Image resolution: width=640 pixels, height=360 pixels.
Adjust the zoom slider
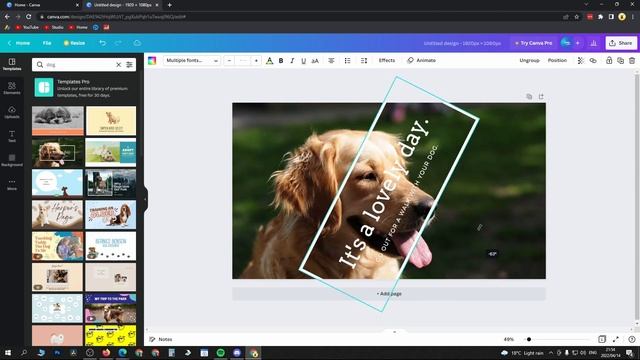tap(529, 339)
